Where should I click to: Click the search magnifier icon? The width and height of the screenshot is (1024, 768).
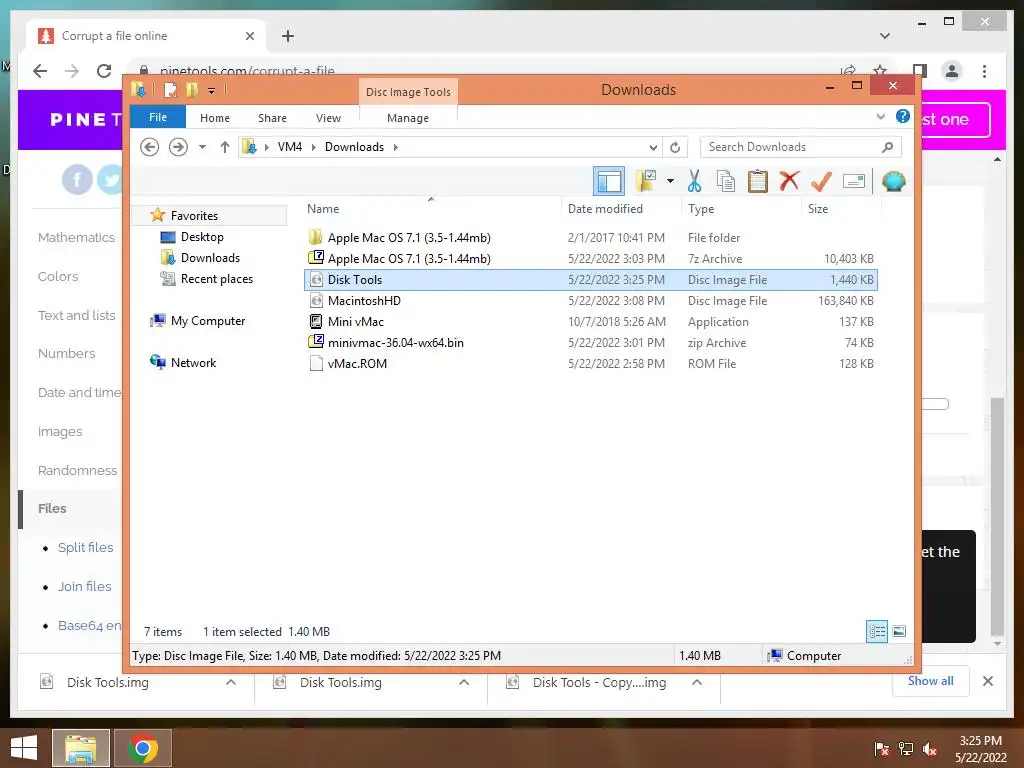point(887,147)
